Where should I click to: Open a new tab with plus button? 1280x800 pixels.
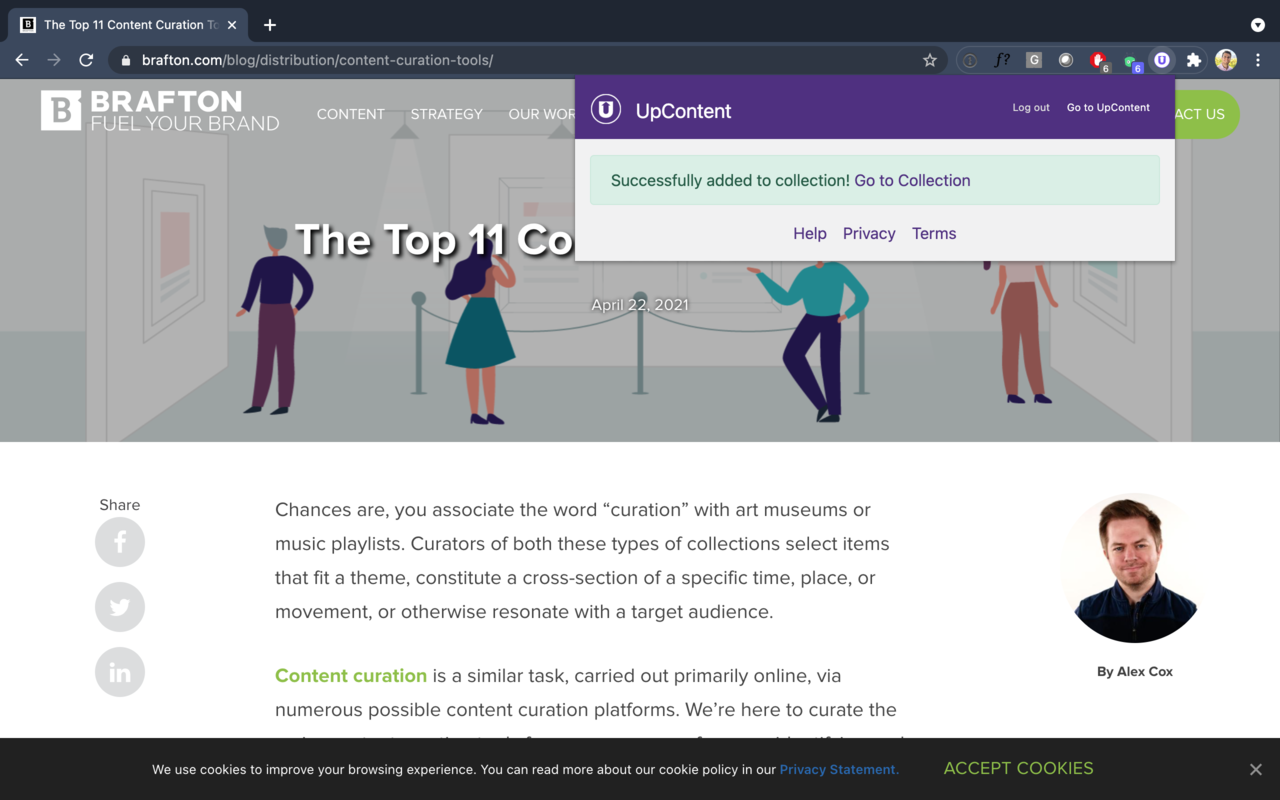tap(270, 25)
